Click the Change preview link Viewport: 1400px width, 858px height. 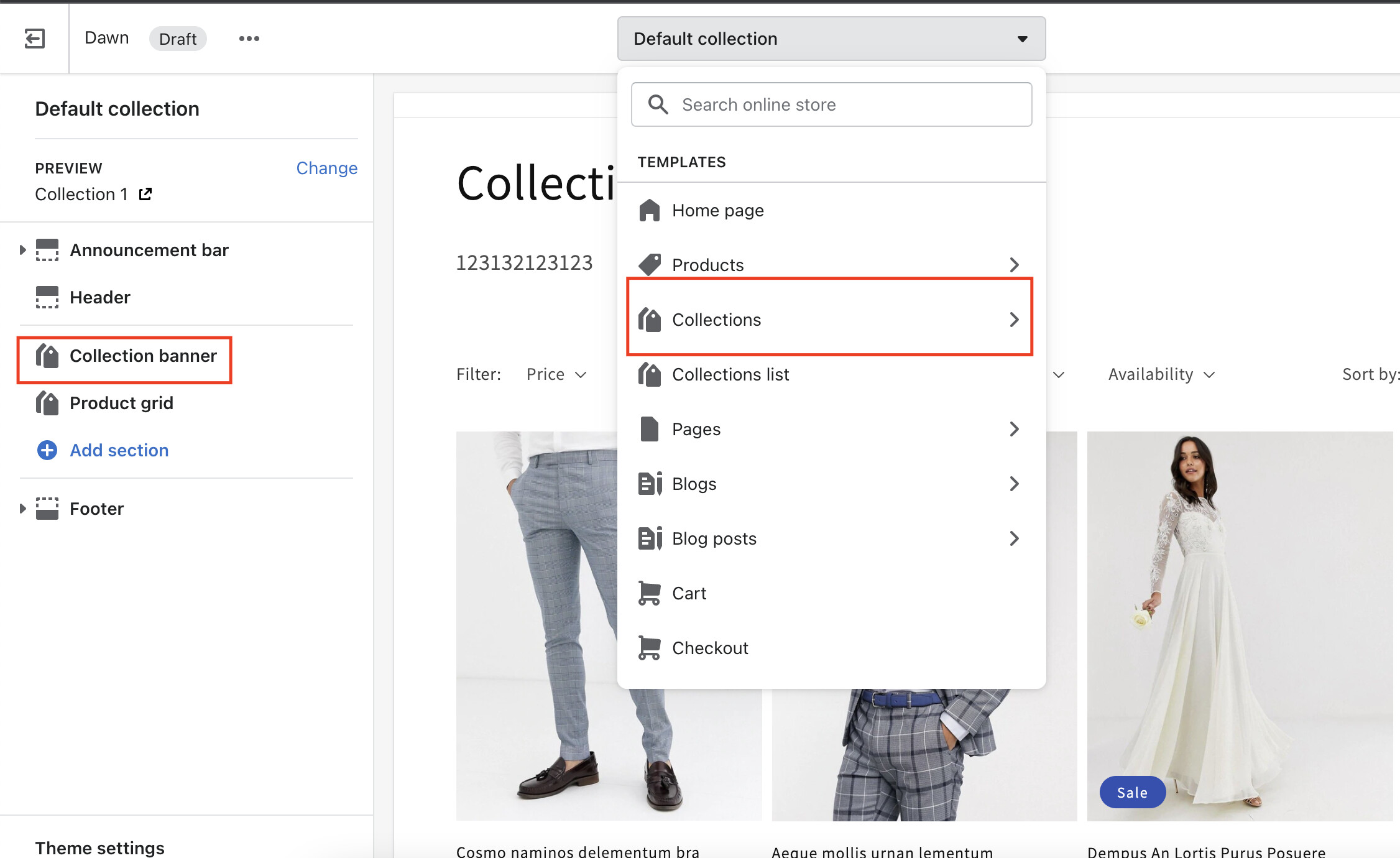(x=326, y=168)
